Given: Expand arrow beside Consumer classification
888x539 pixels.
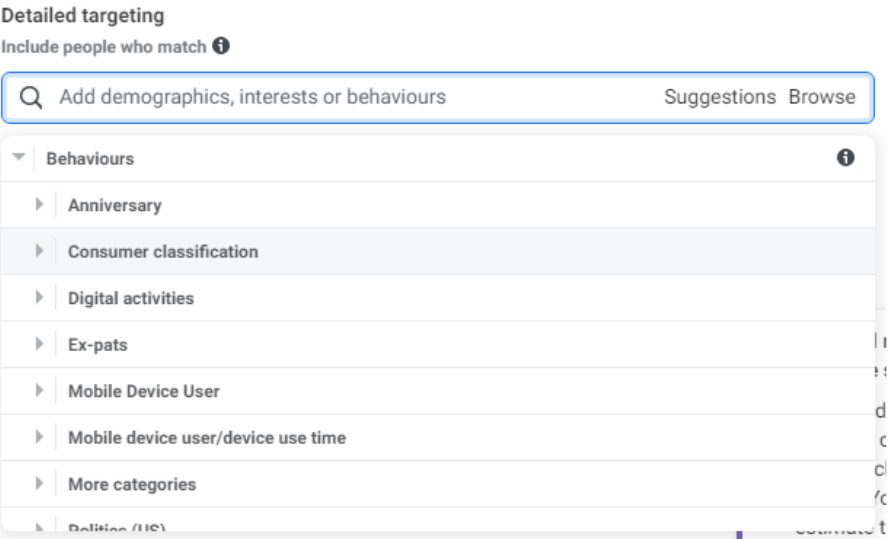Looking at the screenshot, I should 40,251.
